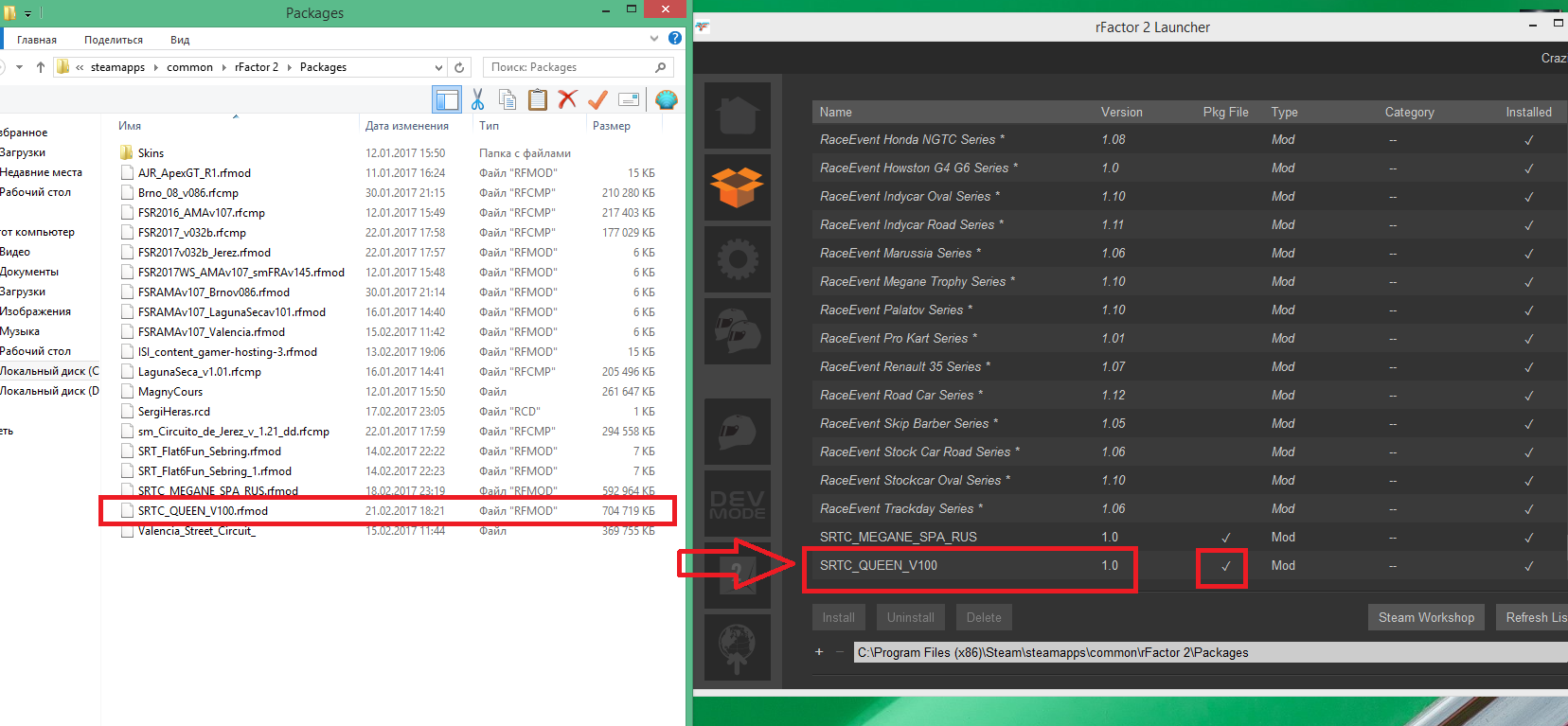Open Музыка in the navigation pane
This screenshot has width=1568, height=726.
point(20,331)
